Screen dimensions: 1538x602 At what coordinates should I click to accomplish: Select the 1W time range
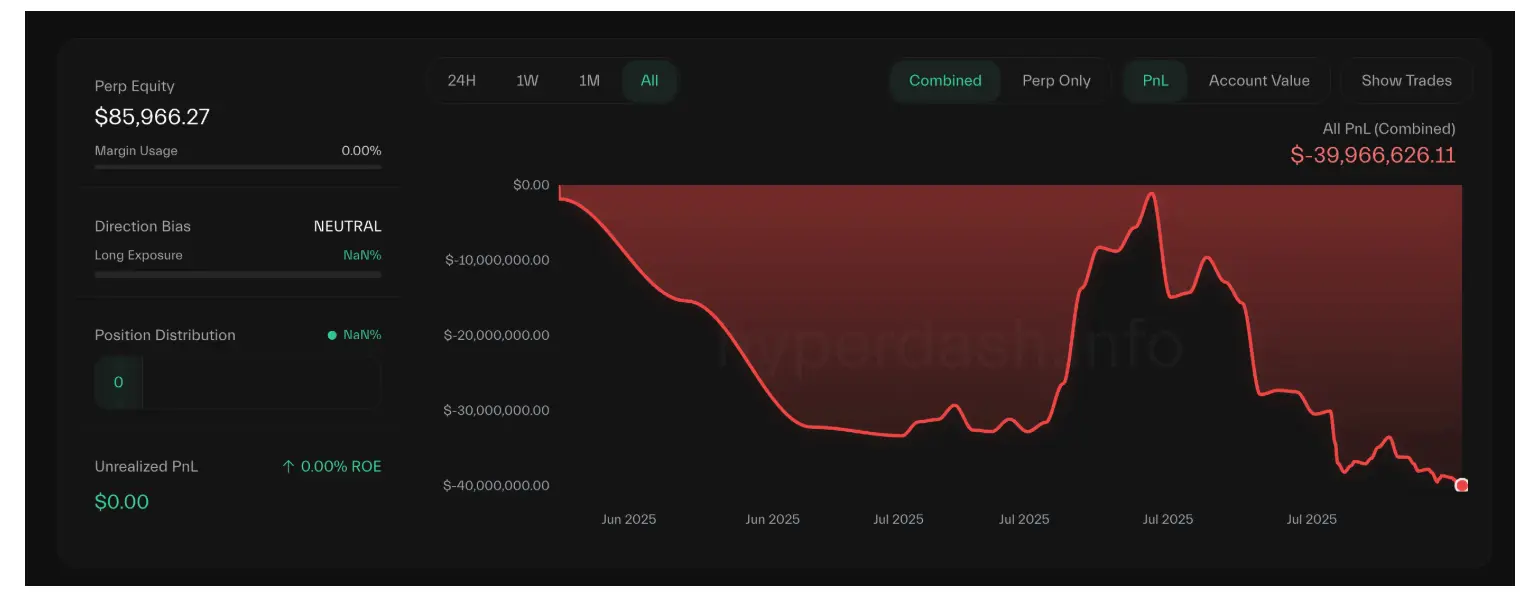pyautogui.click(x=527, y=81)
